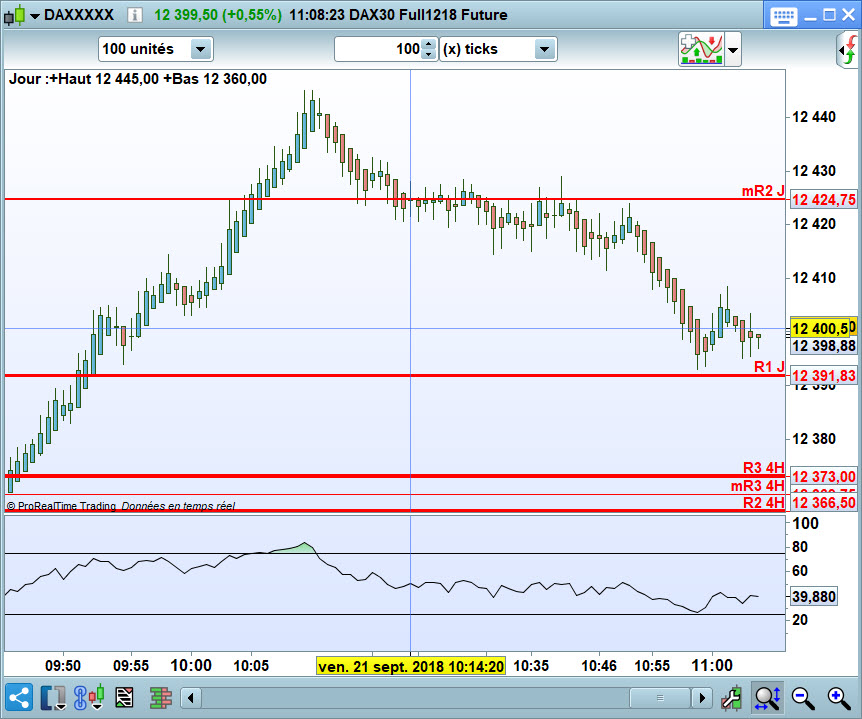Click the chain link candlestick group icon
The height and width of the screenshot is (719, 862).
89,698
